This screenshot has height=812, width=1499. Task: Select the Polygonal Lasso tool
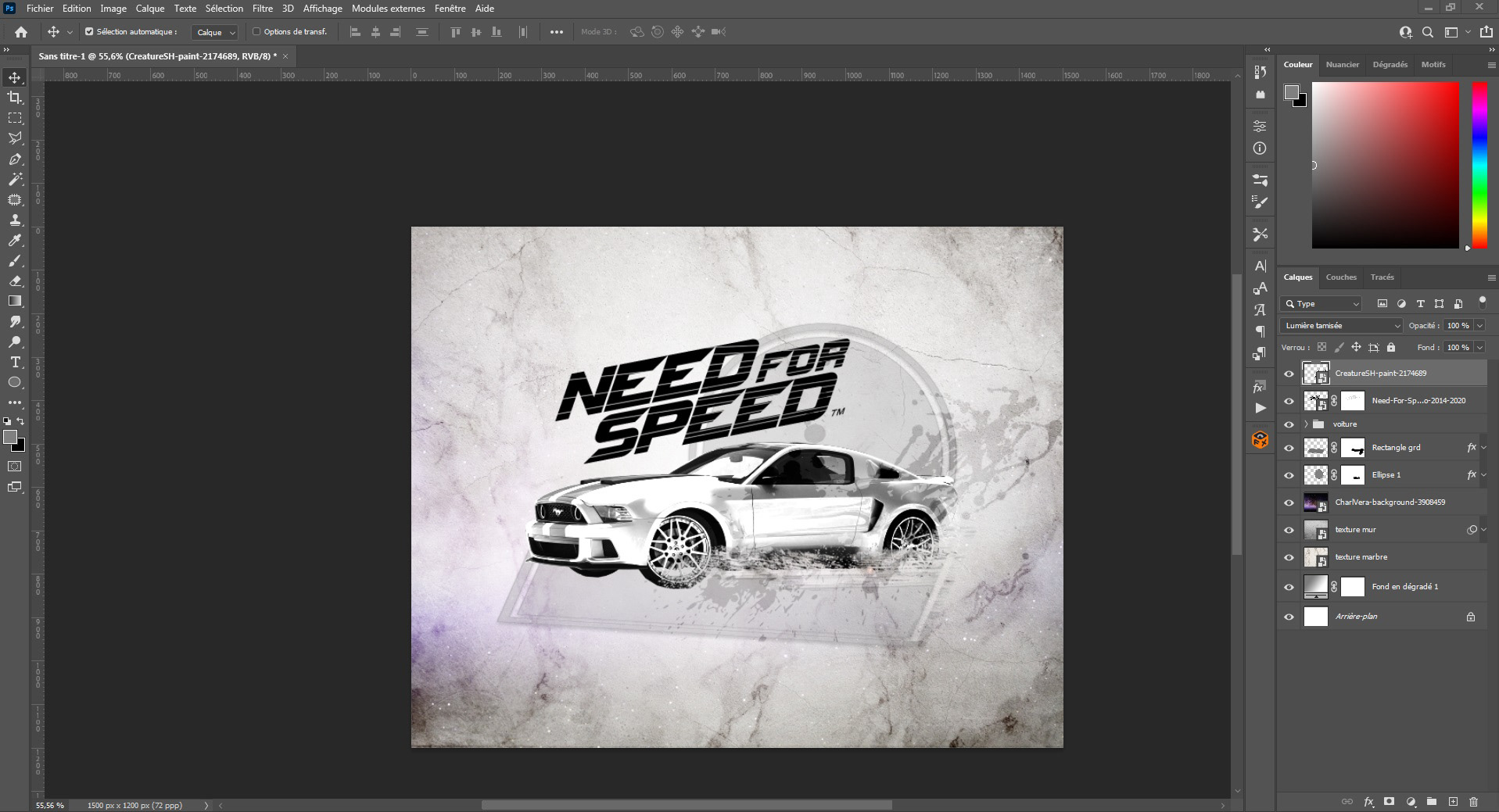tap(15, 138)
